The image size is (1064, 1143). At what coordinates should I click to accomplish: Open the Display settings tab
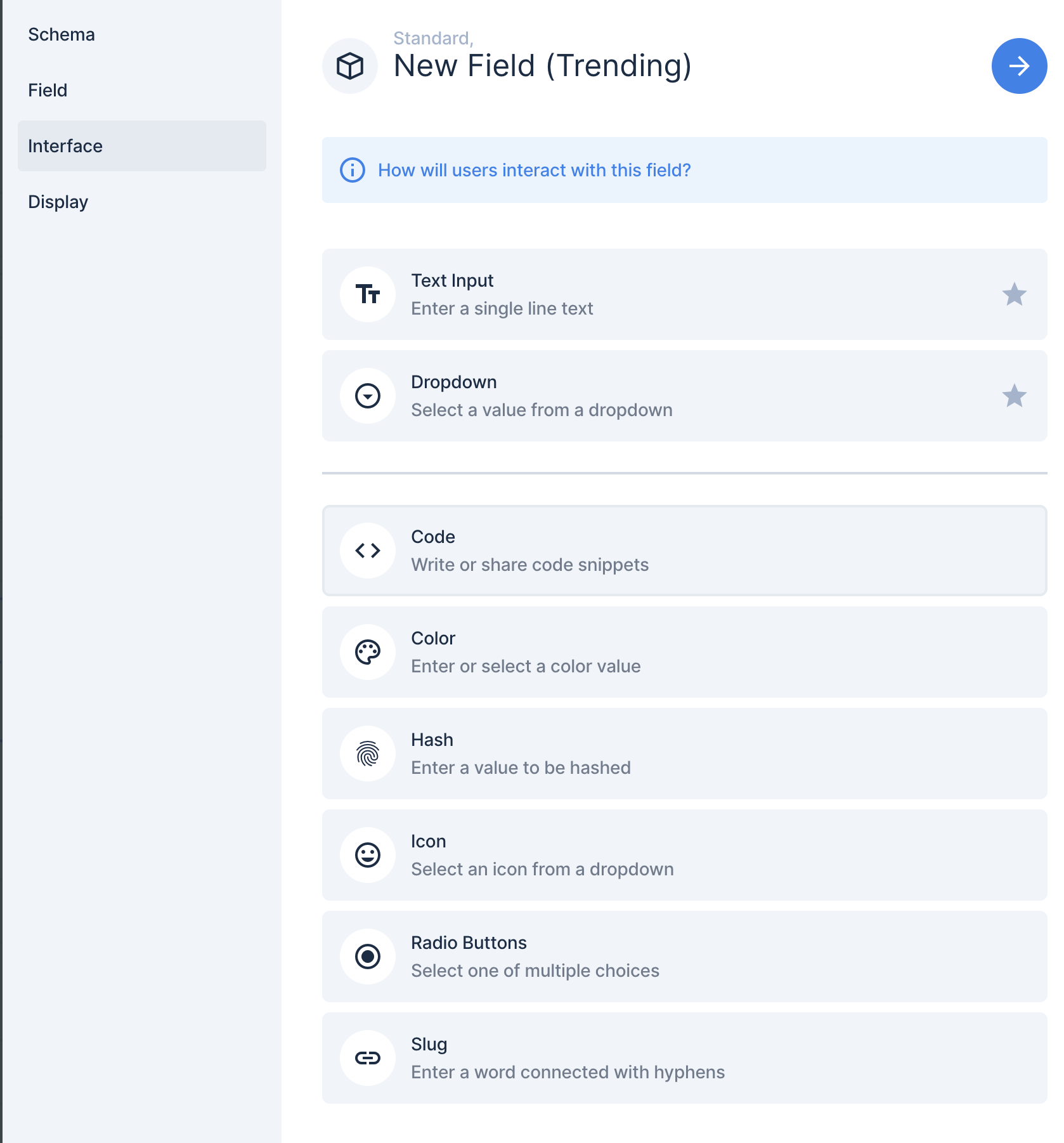click(x=58, y=202)
